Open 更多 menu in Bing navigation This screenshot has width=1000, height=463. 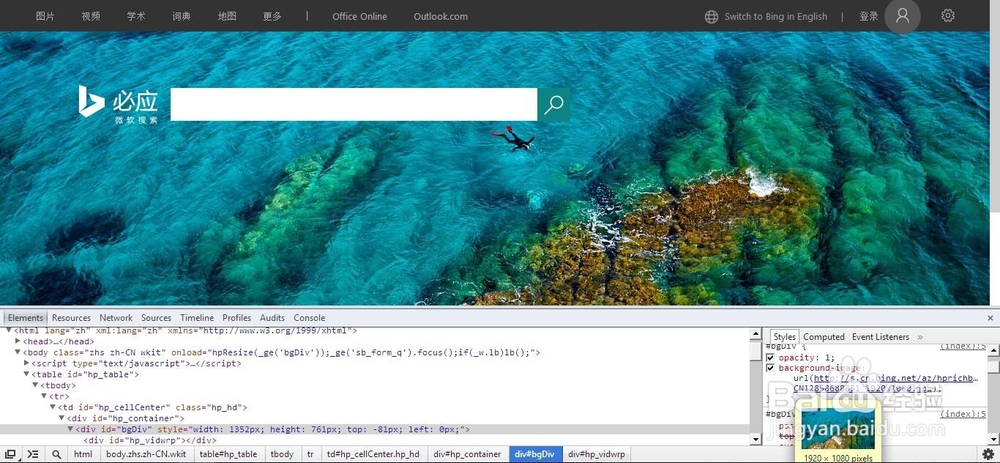click(x=272, y=17)
